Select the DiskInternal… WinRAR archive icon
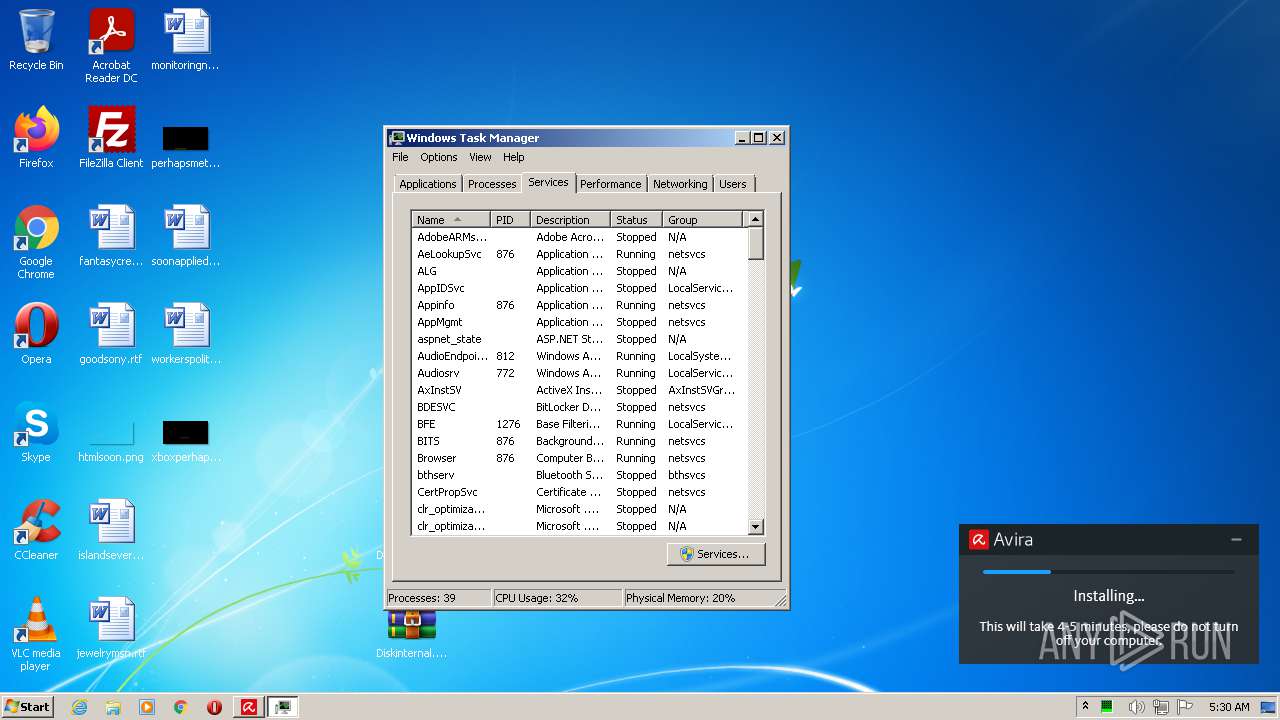The height and width of the screenshot is (720, 1280). coord(411,633)
